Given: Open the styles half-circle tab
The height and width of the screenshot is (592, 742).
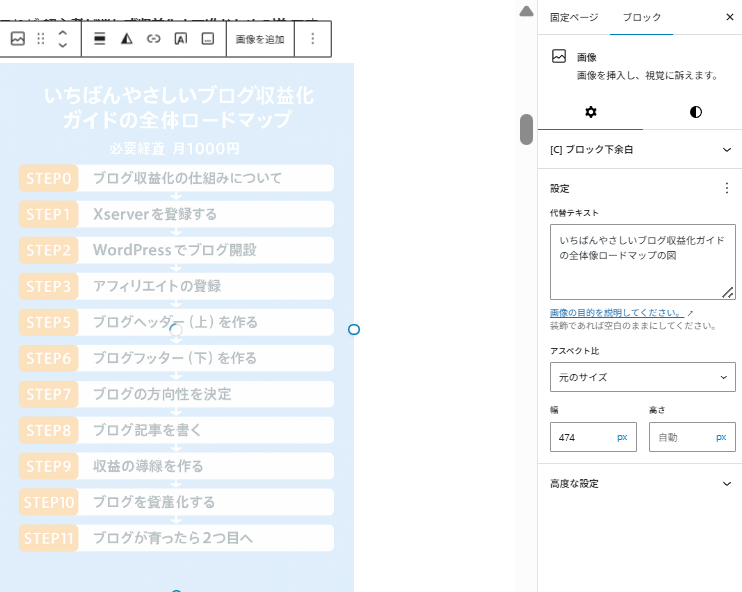Looking at the screenshot, I should click(x=696, y=111).
